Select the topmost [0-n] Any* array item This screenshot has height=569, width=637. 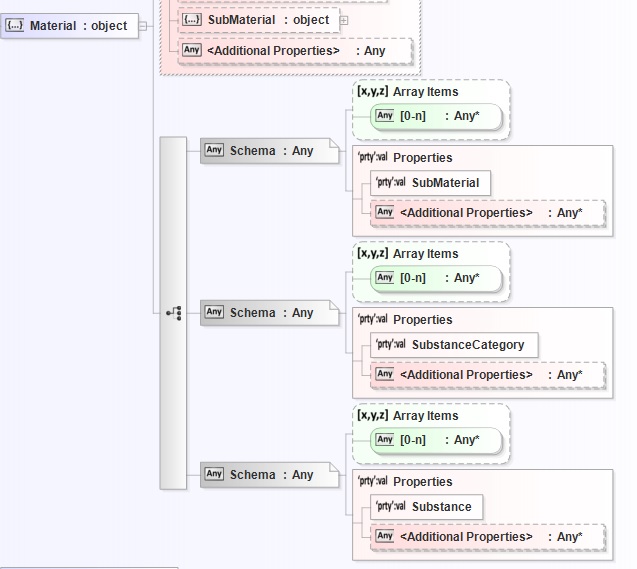click(438, 116)
